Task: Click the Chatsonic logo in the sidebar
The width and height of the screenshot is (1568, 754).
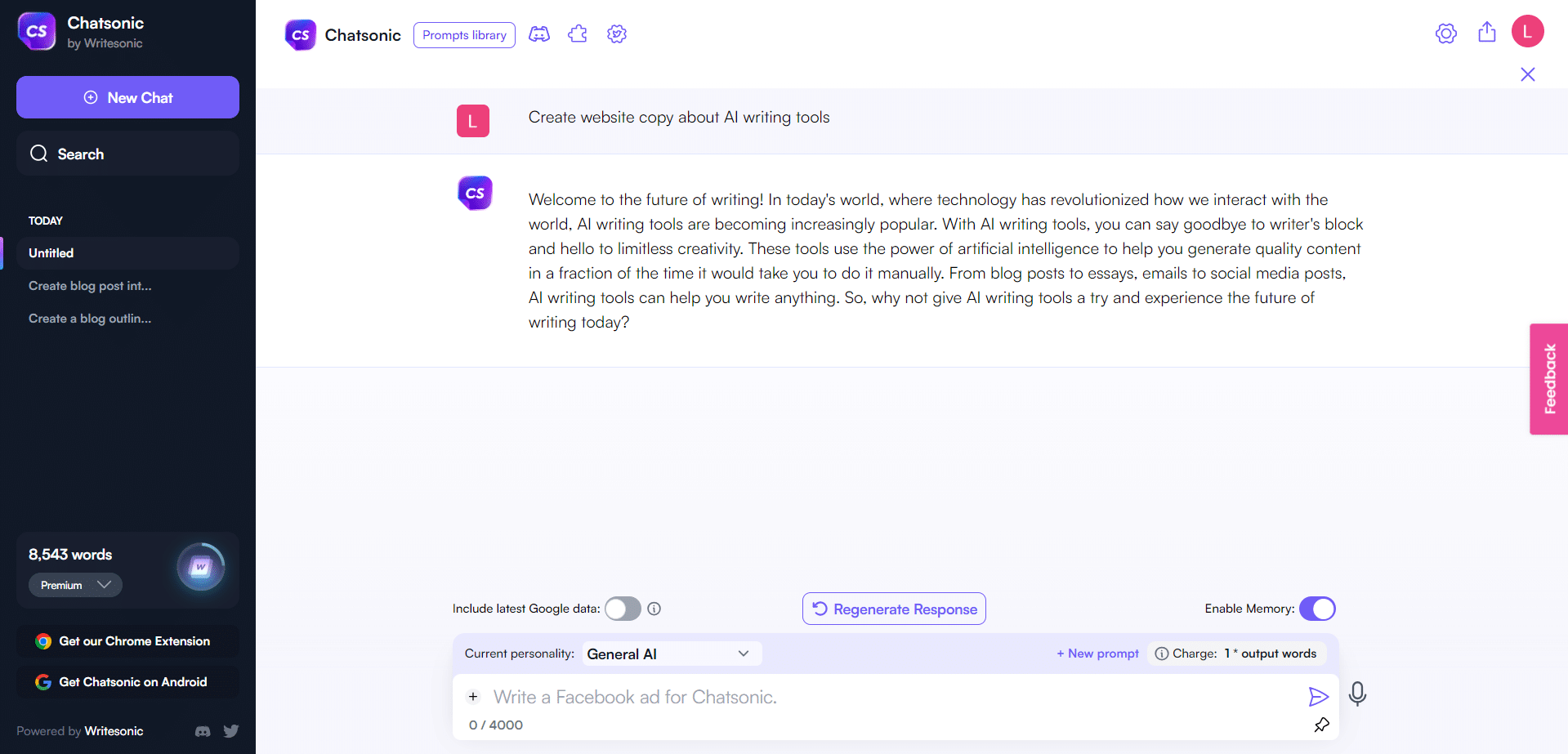Action: click(37, 31)
